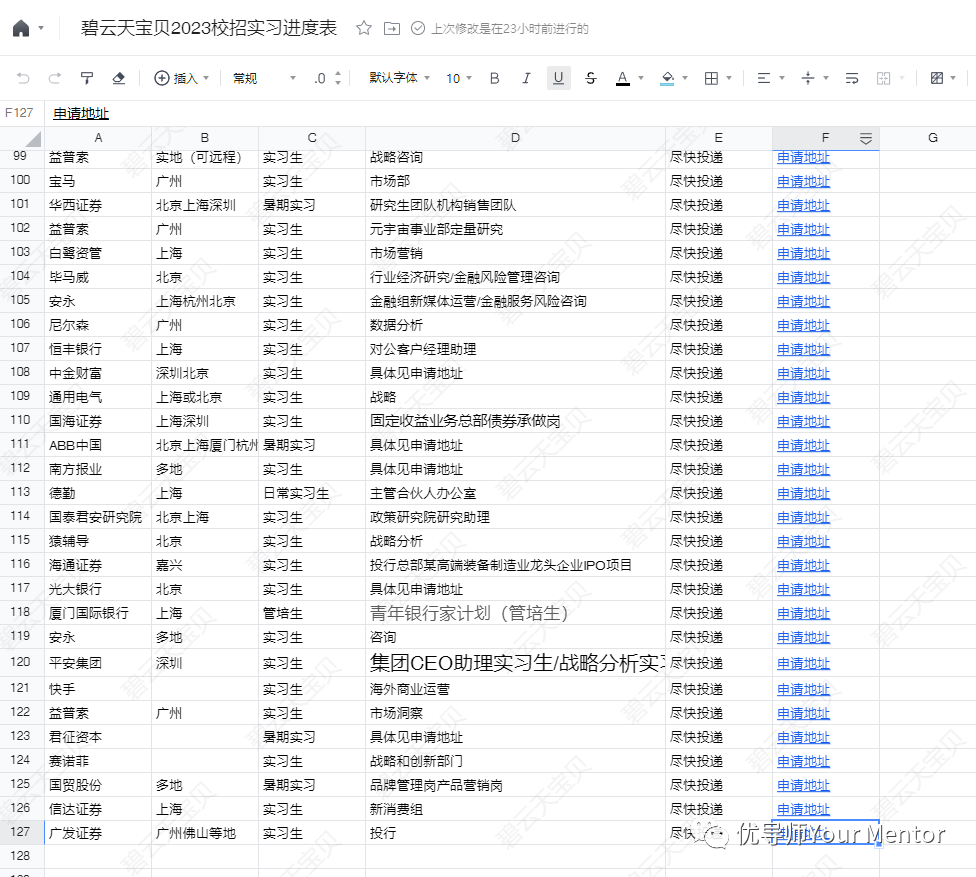This screenshot has height=877, width=976.
Task: Expand the dropdown arrow beside the home icon
Action: [x=41, y=29]
